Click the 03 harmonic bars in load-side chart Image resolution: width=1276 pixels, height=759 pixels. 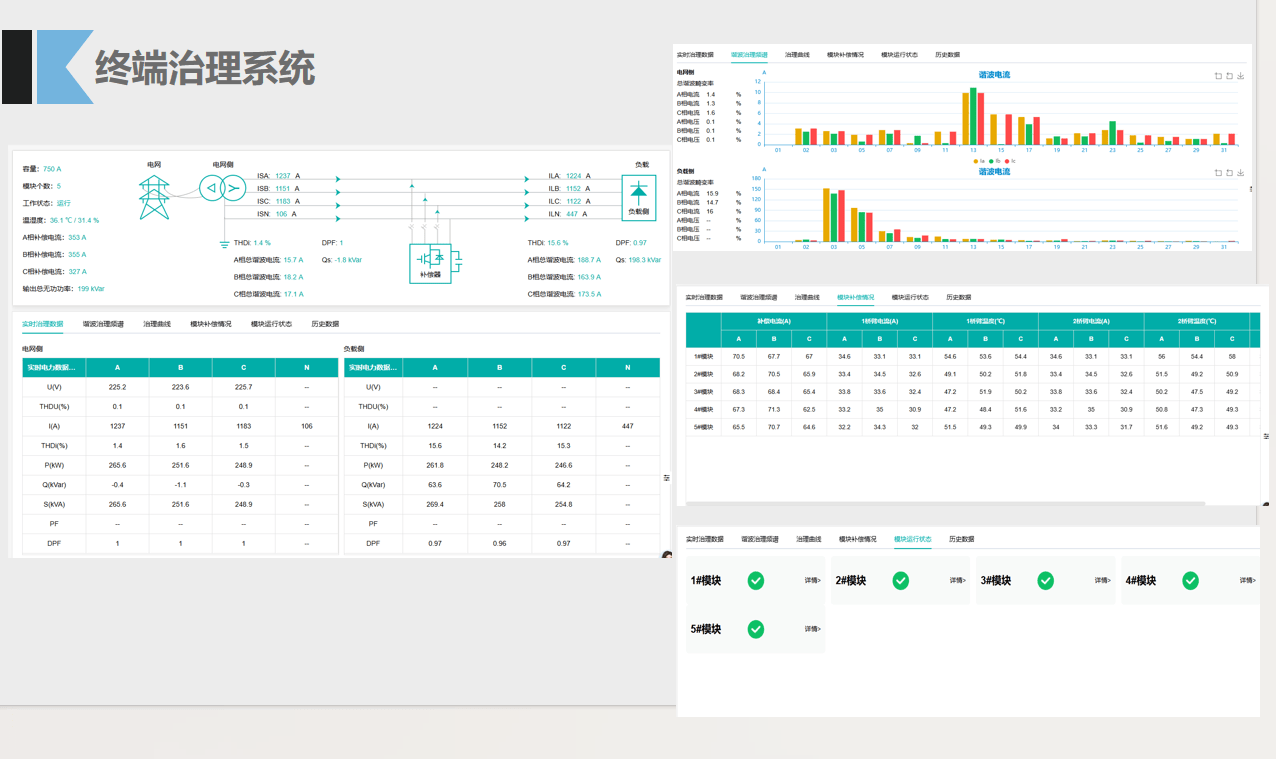pos(834,215)
